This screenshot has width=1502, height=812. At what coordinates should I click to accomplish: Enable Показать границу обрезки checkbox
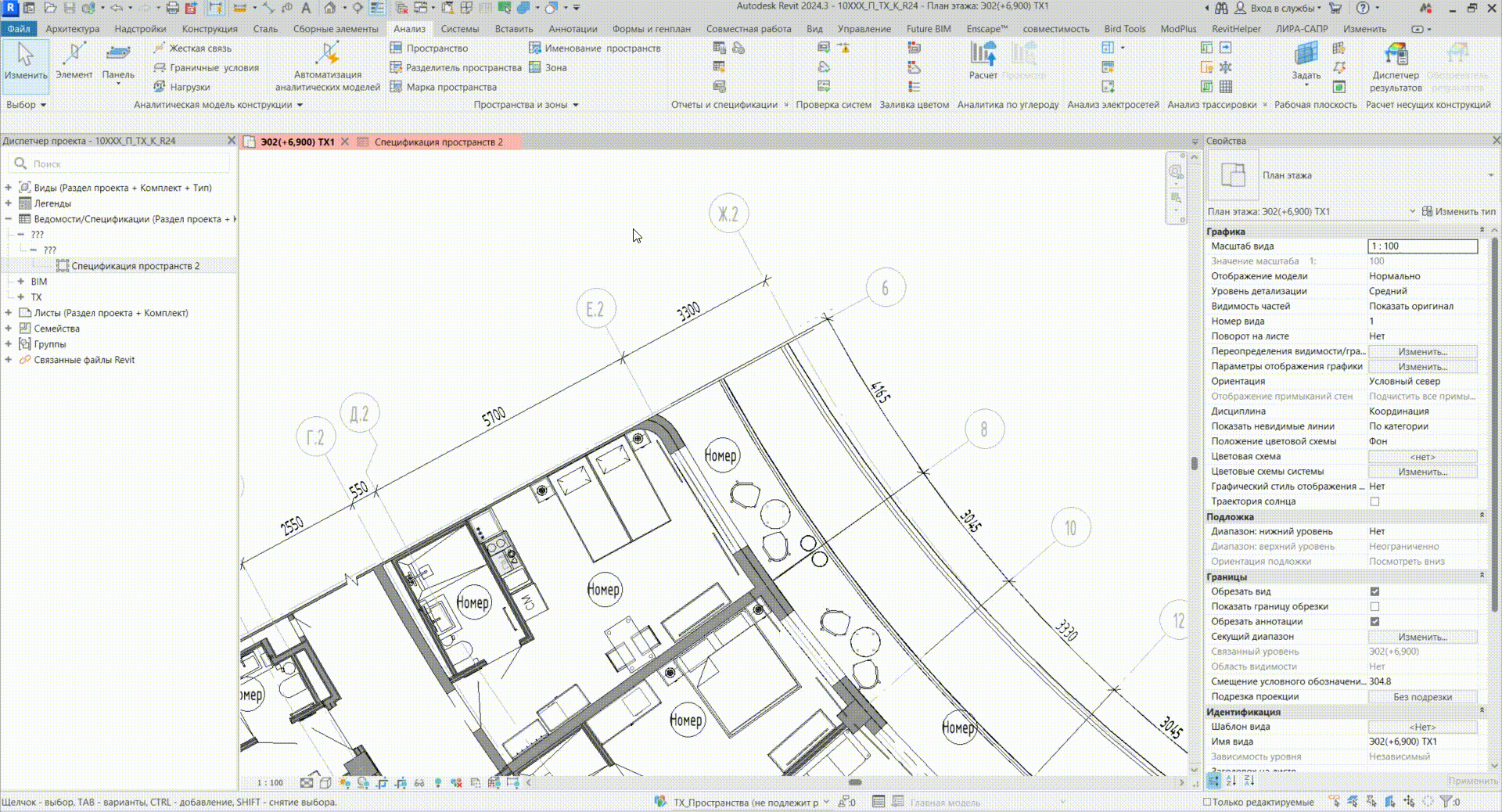[x=1374, y=606]
